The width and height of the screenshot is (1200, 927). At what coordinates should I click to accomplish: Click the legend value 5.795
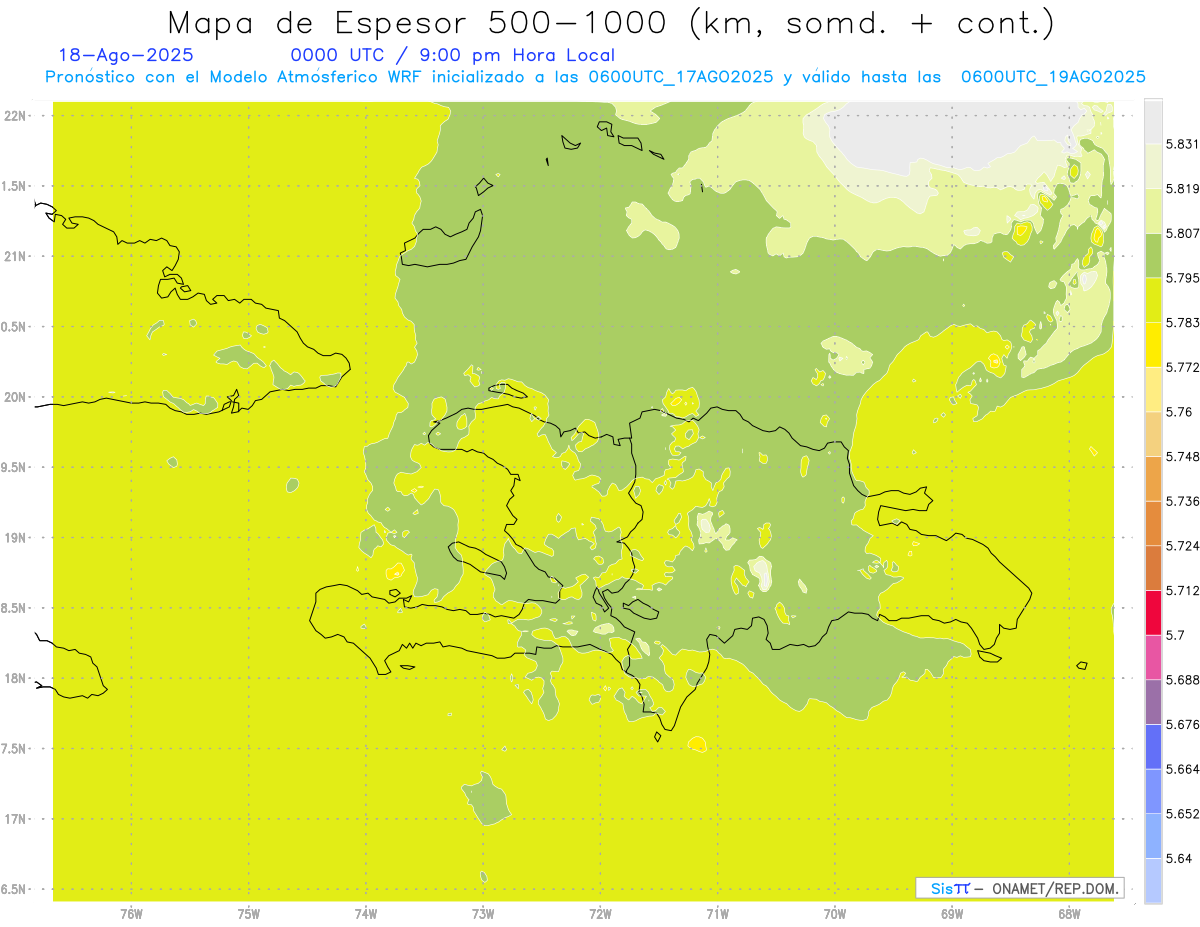(1182, 278)
